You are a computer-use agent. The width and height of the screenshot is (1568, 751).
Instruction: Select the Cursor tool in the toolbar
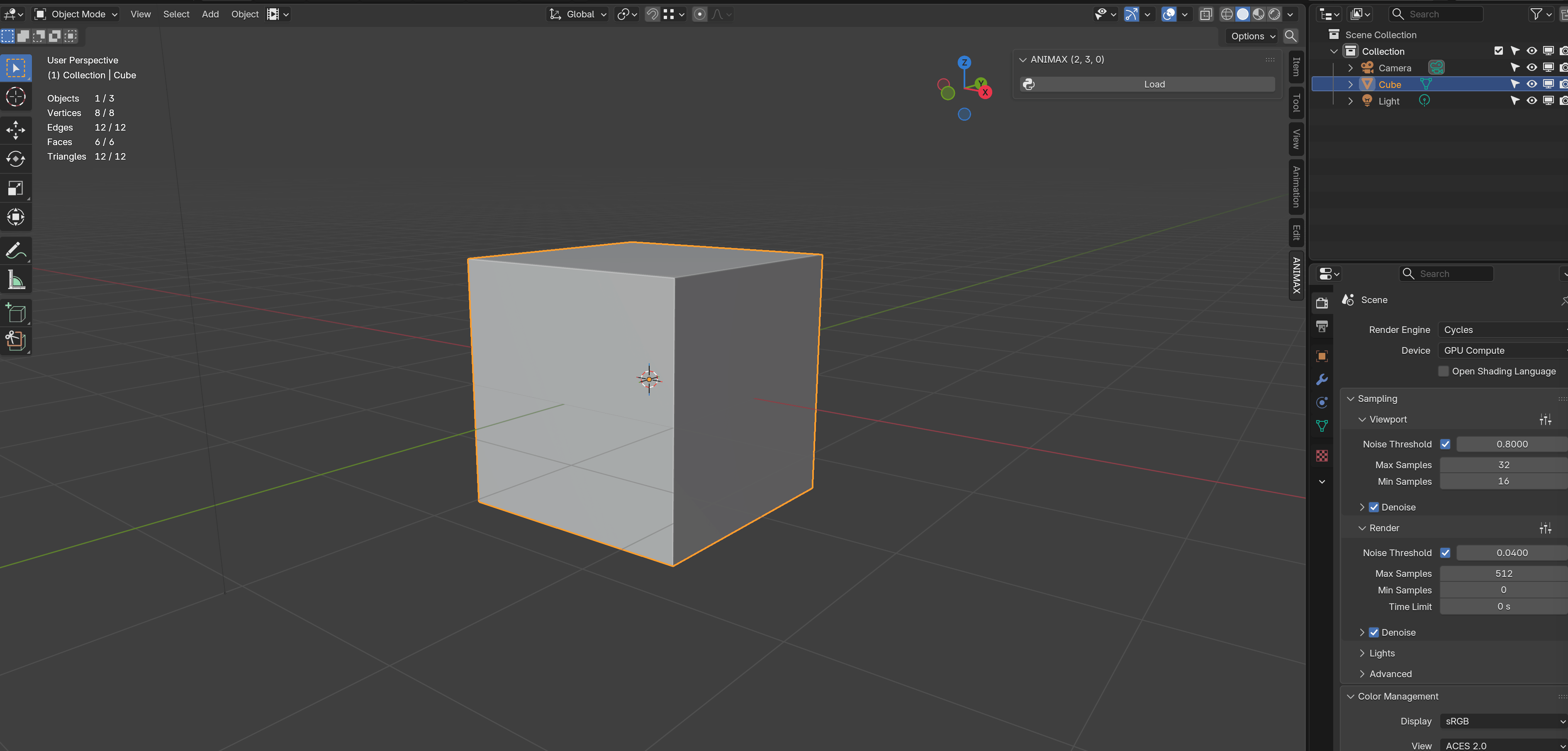tap(16, 97)
